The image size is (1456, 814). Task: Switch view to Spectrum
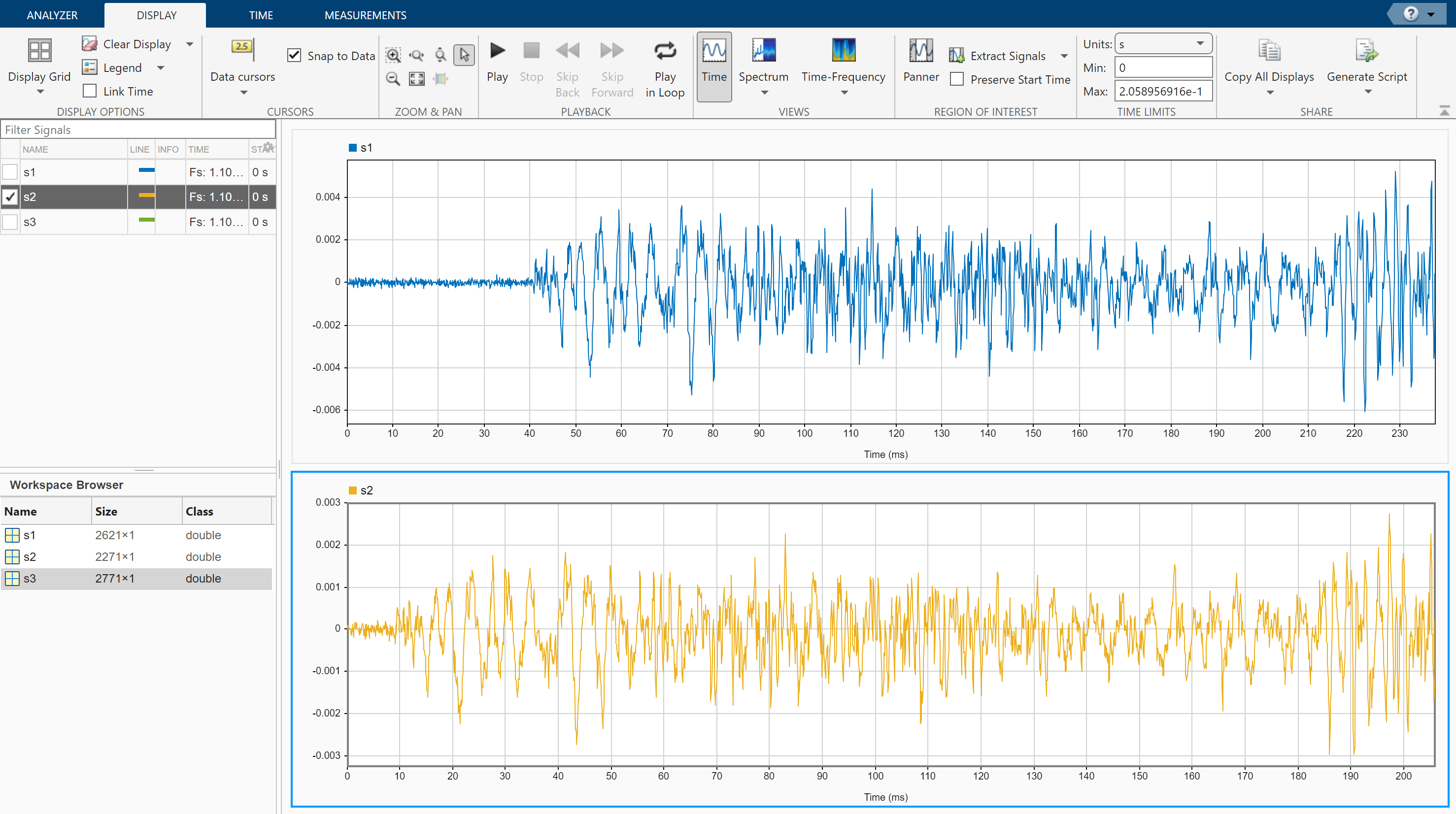tap(764, 62)
